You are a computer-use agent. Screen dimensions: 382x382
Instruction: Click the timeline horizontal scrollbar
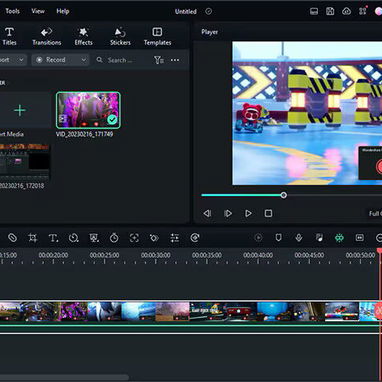click(64, 378)
